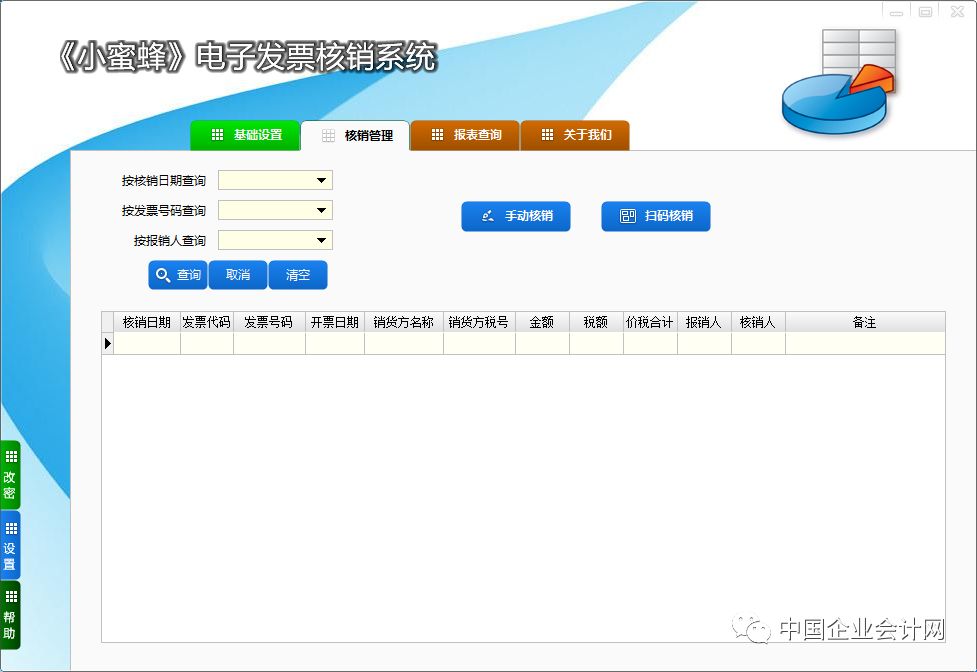Click the 销货方名称 column header
This screenshot has height=672, width=977.
click(x=404, y=322)
